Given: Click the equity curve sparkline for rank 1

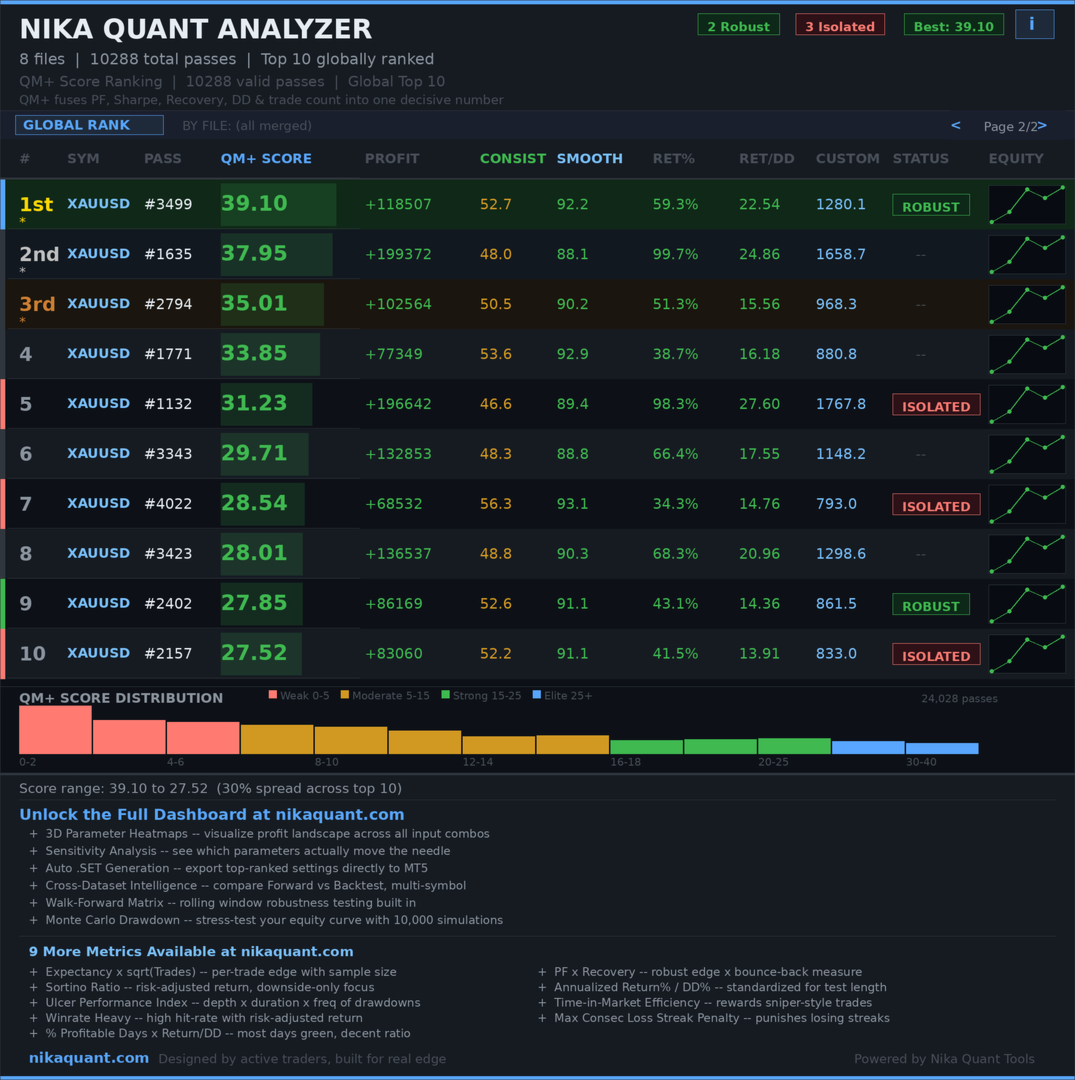Looking at the screenshot, I should [1027, 204].
